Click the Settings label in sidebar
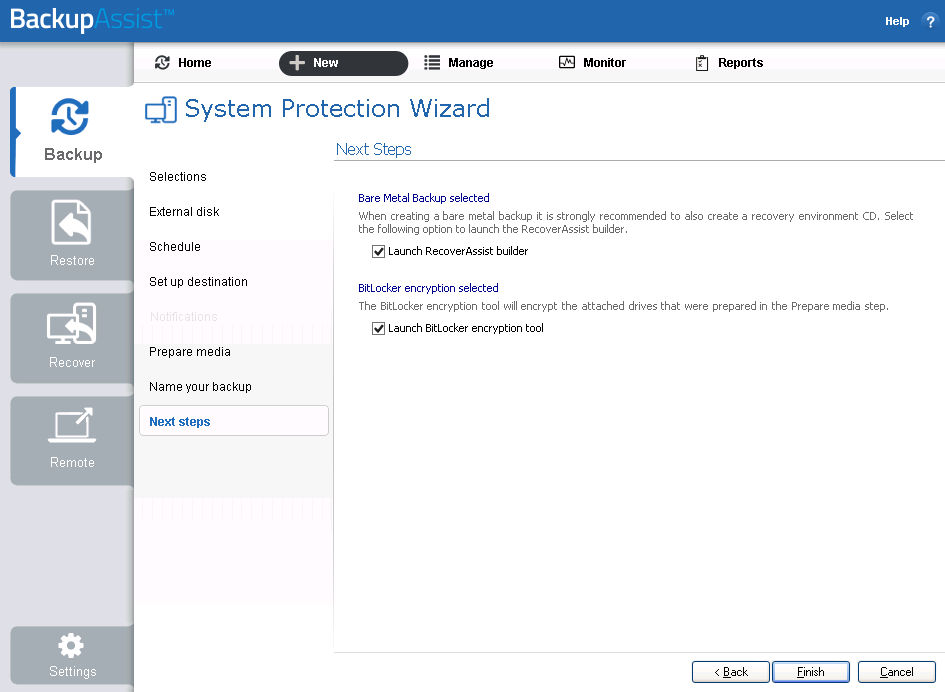Viewport: 945px width, 692px height. point(72,672)
